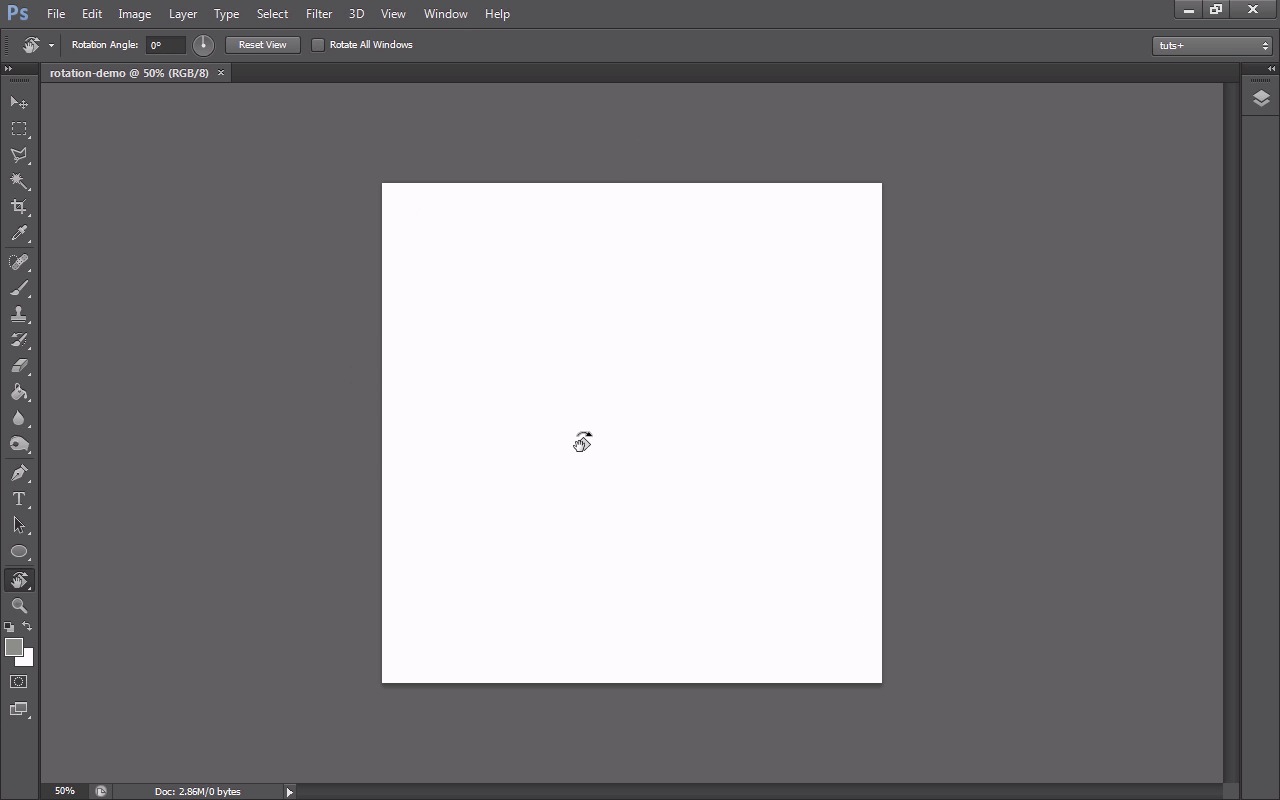Click the 50% zoom level field

pyautogui.click(x=65, y=791)
